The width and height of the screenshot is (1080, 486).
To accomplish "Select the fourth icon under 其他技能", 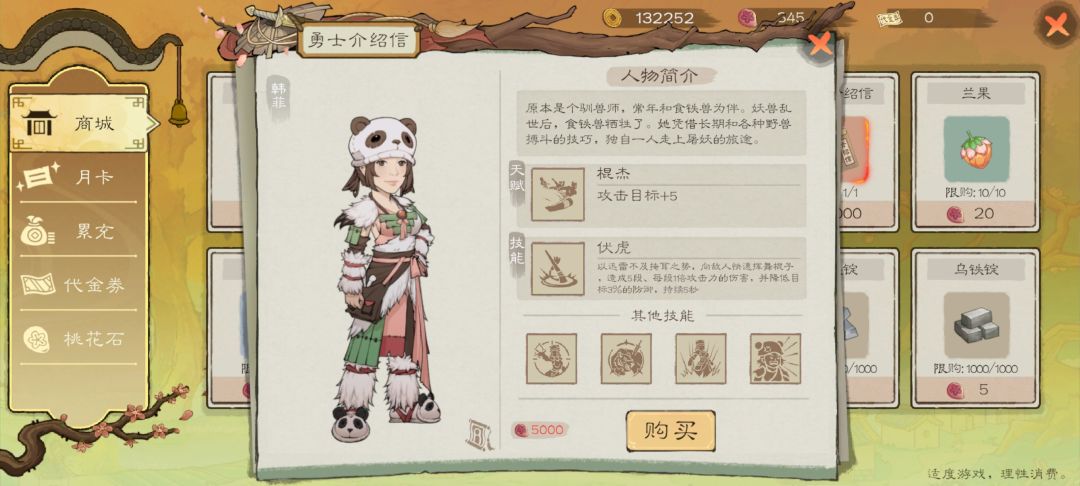I will [x=776, y=359].
